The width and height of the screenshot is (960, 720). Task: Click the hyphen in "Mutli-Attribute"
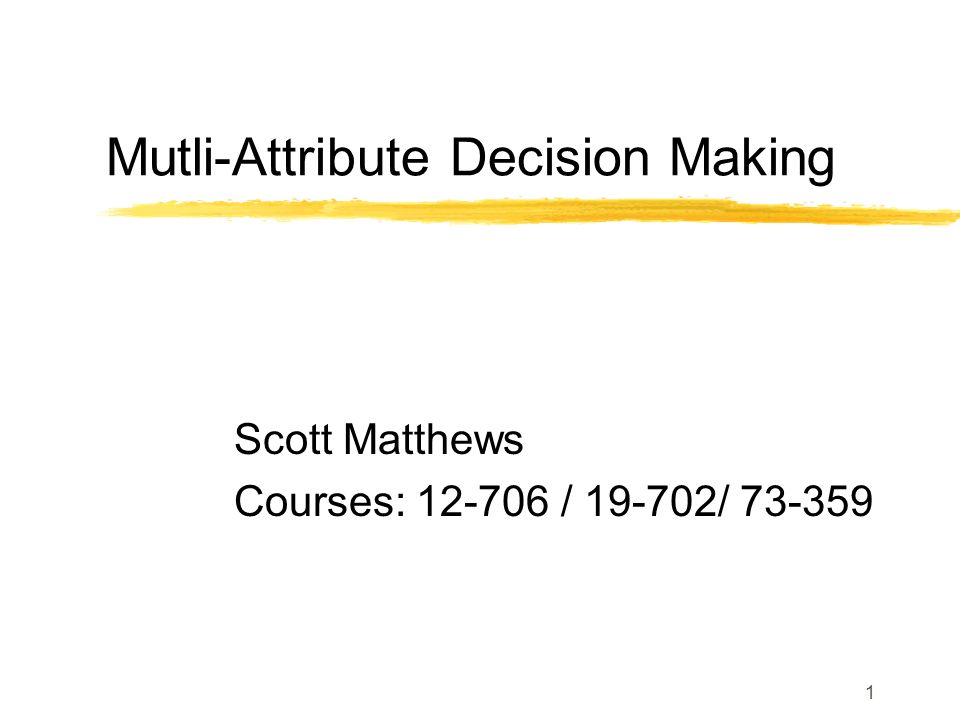click(220, 163)
